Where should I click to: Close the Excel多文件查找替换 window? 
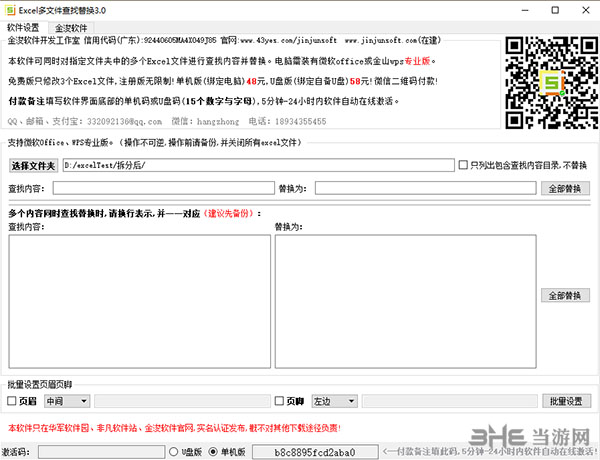click(x=586, y=10)
